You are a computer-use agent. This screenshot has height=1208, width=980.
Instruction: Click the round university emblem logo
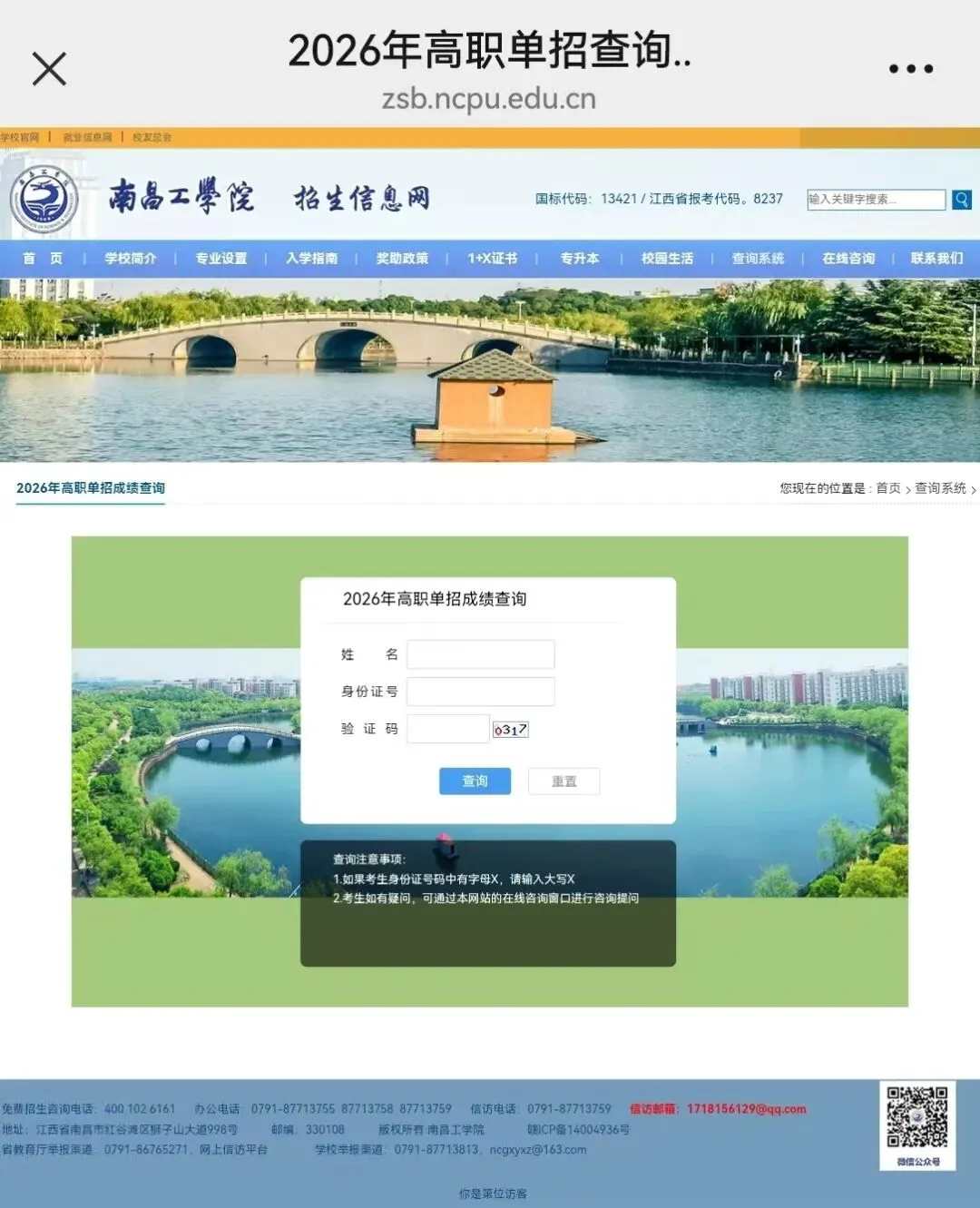click(44, 200)
